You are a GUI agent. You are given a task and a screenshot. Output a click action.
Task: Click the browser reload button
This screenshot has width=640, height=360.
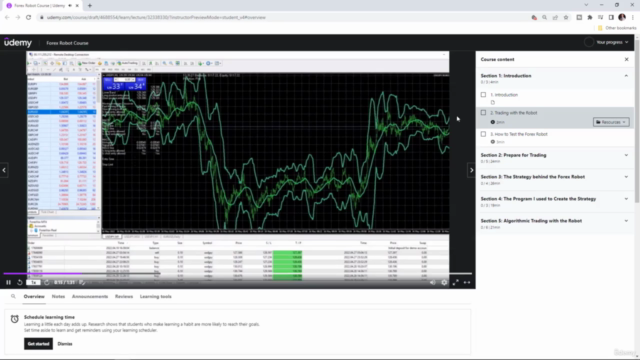tap(28, 18)
